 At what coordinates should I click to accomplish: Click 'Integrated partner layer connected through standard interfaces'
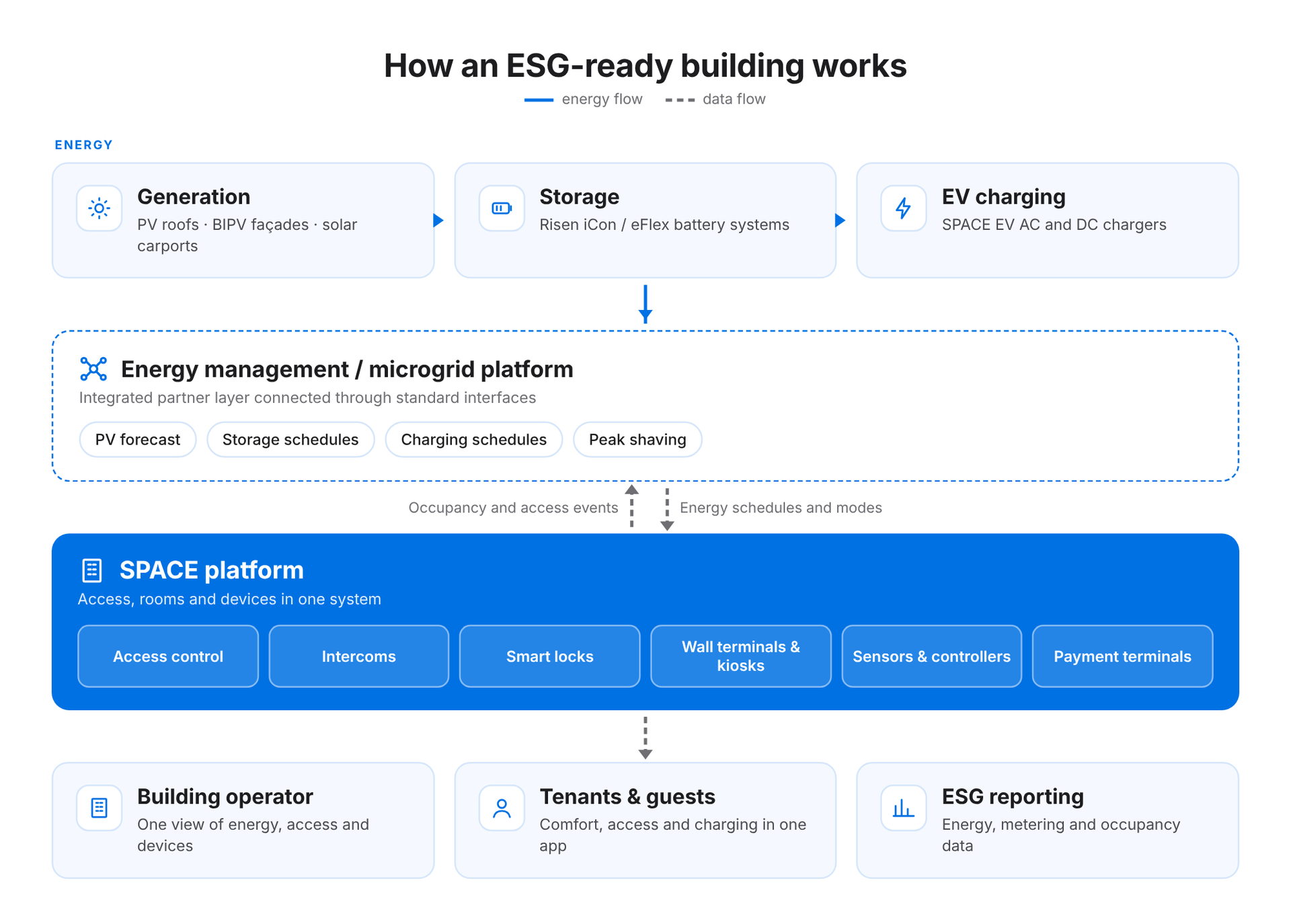click(x=307, y=398)
